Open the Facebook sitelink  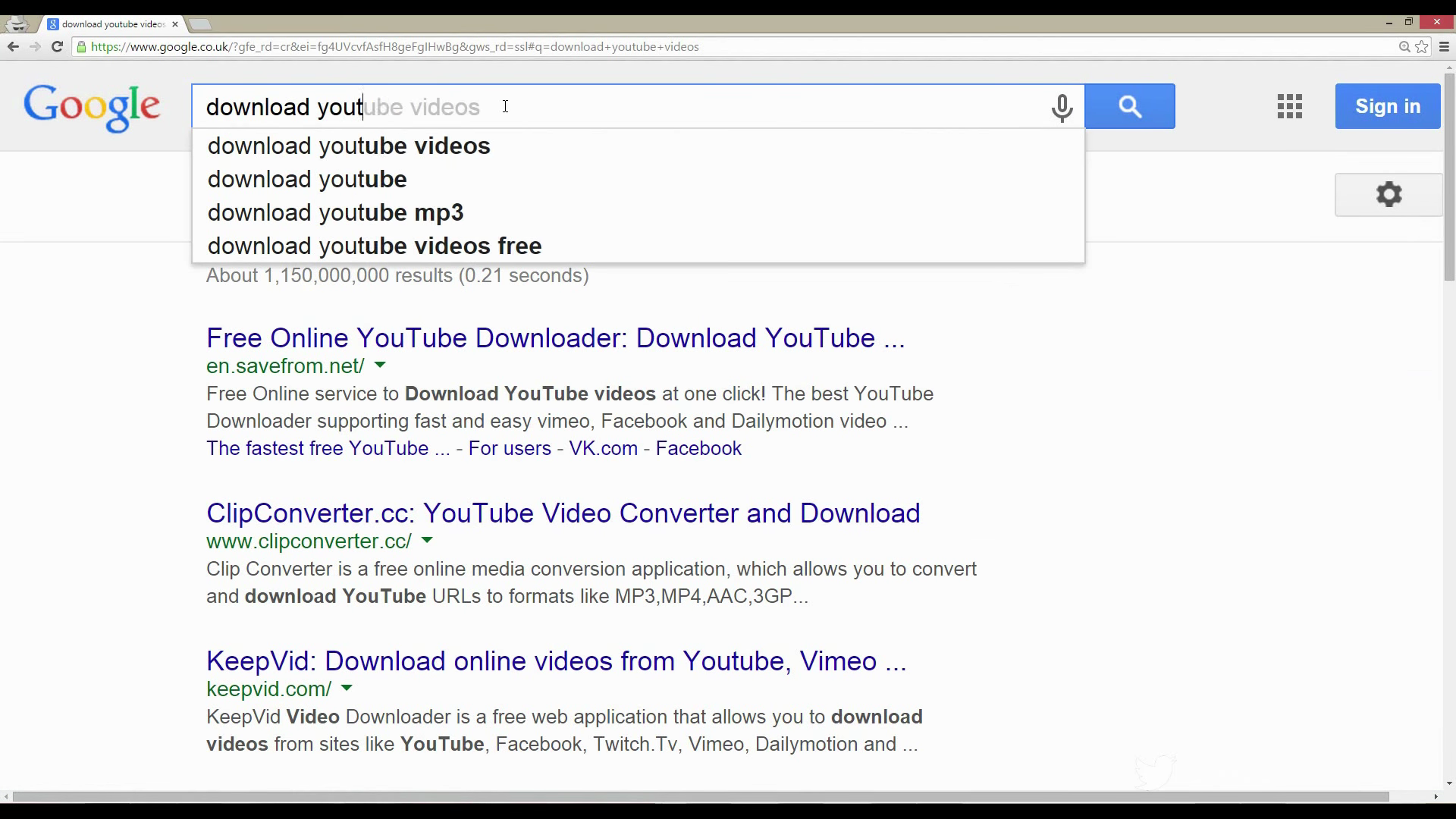(x=698, y=448)
